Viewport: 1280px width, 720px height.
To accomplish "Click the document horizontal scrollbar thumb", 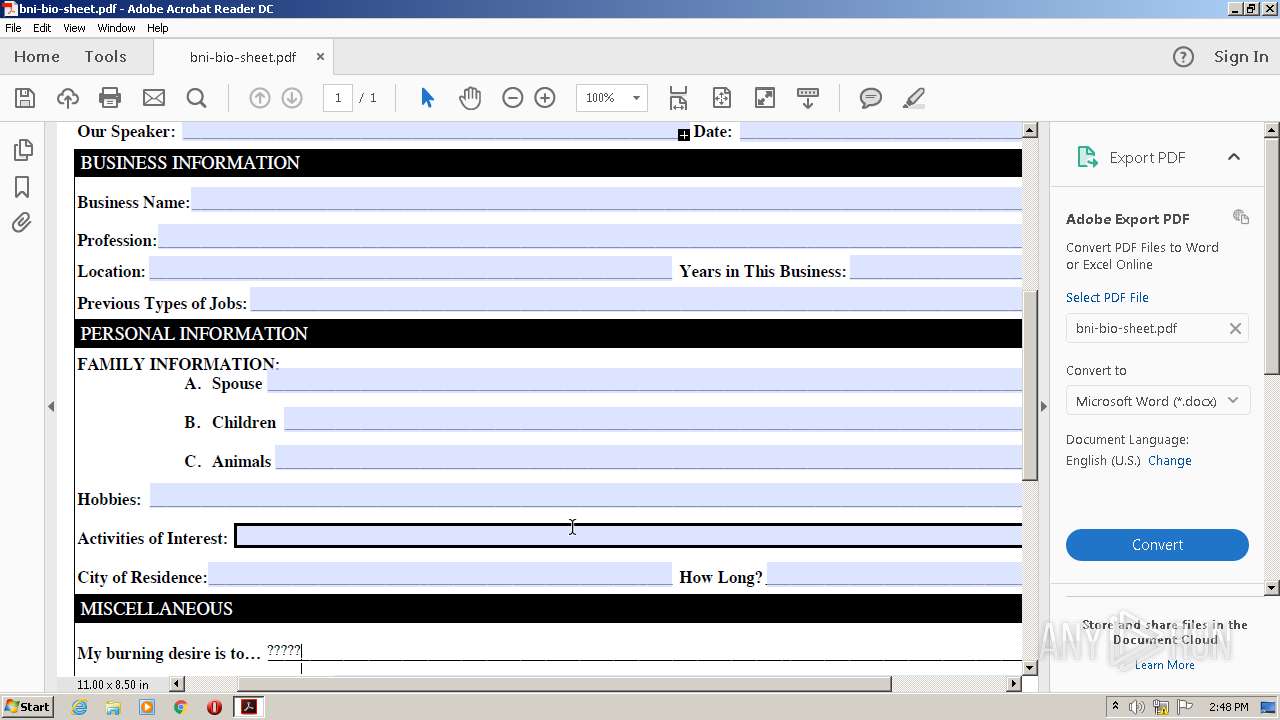I will pyautogui.click(x=564, y=684).
